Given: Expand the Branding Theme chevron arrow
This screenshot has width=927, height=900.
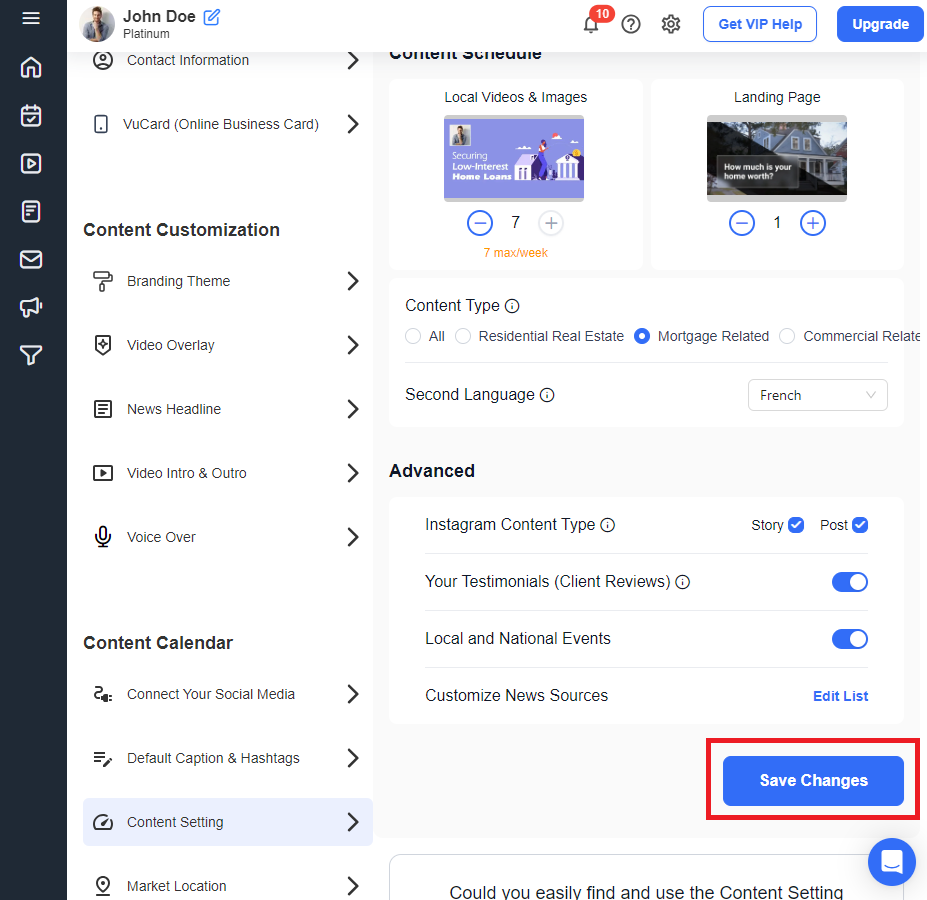Looking at the screenshot, I should 352,281.
